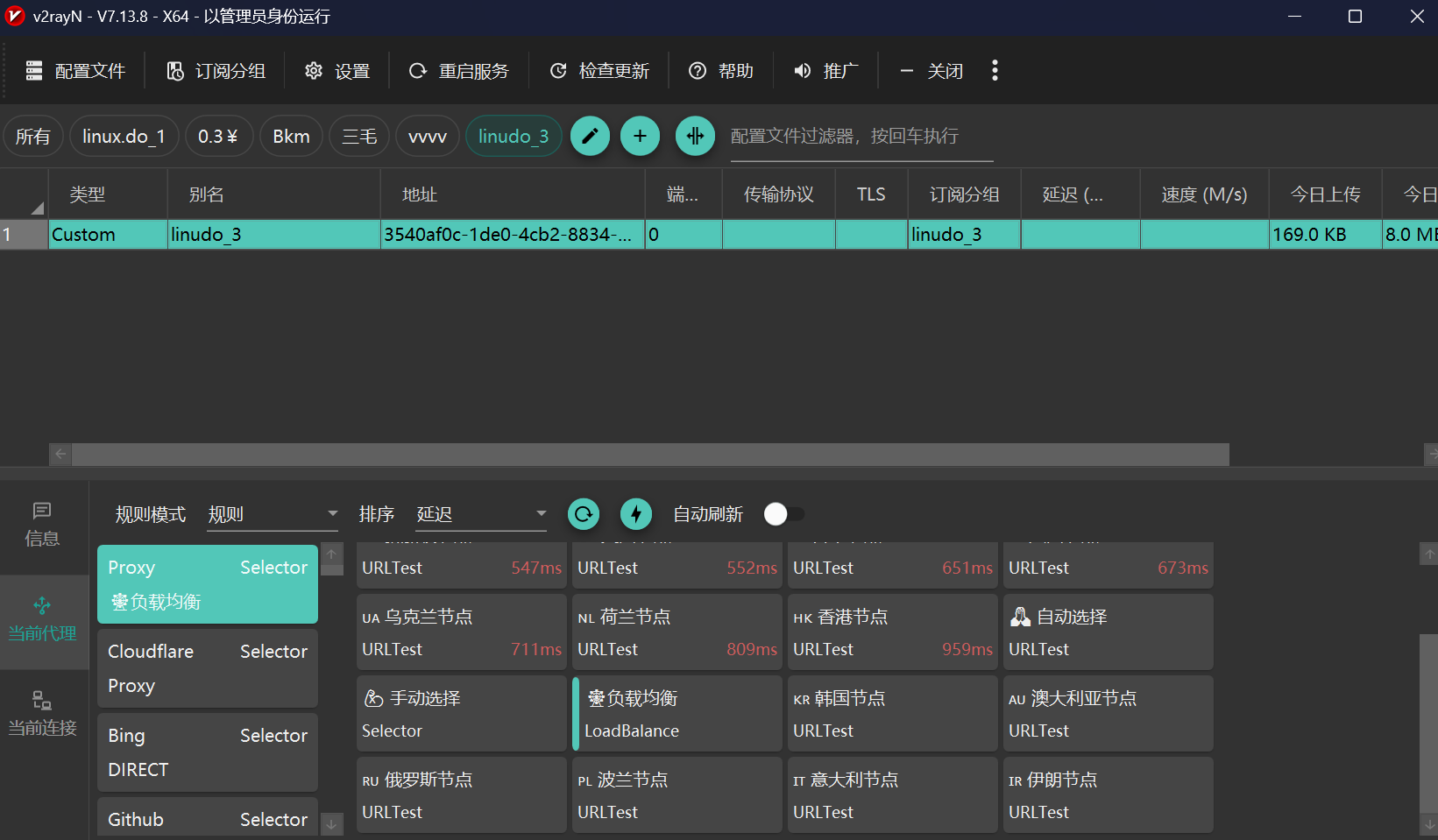The height and width of the screenshot is (840, 1438).
Task: Expand the 规则模式 rule mode dropdown
Action: pos(273,514)
